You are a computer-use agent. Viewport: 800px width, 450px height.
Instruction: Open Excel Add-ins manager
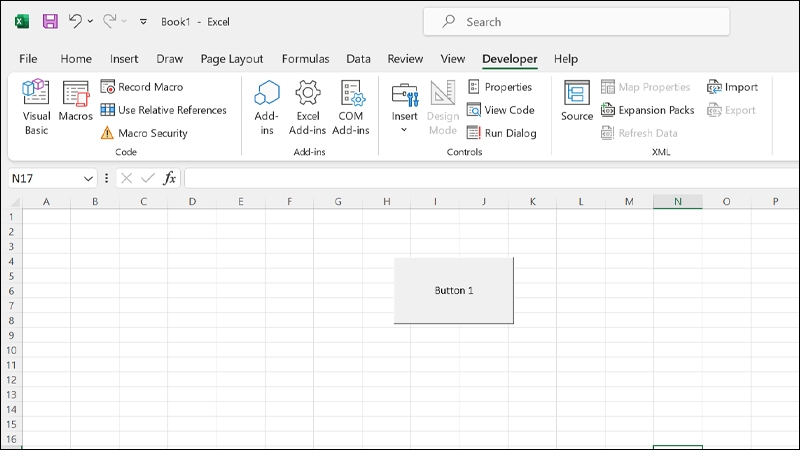(308, 107)
